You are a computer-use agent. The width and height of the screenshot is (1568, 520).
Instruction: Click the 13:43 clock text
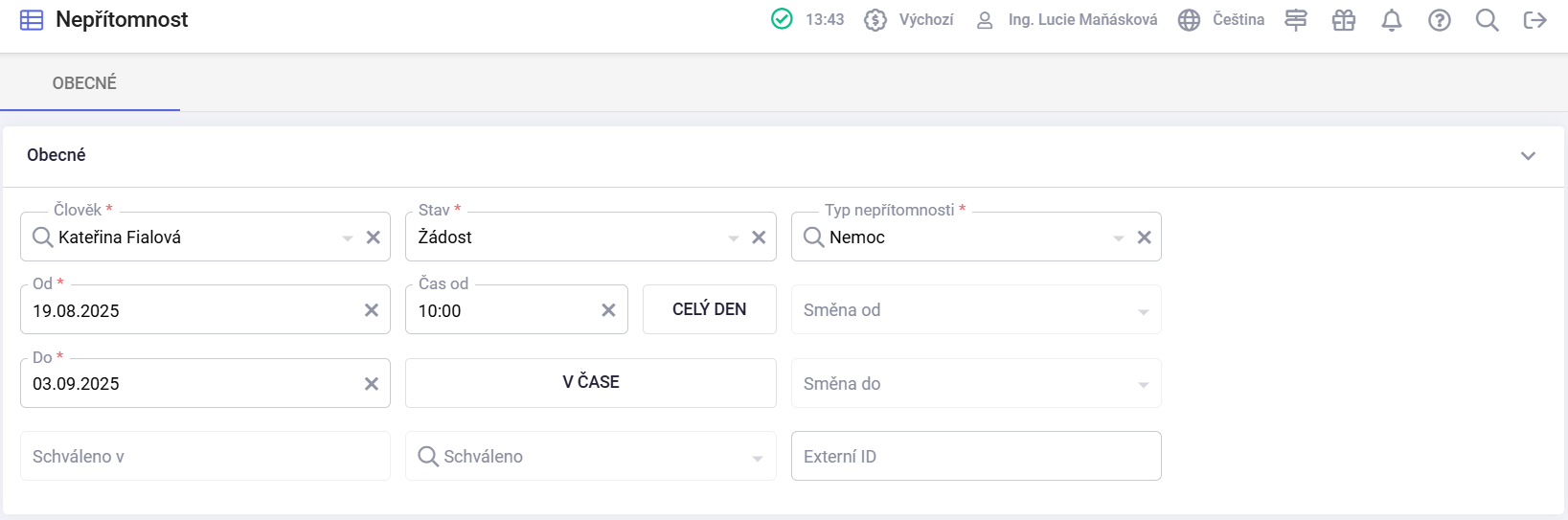tap(825, 20)
